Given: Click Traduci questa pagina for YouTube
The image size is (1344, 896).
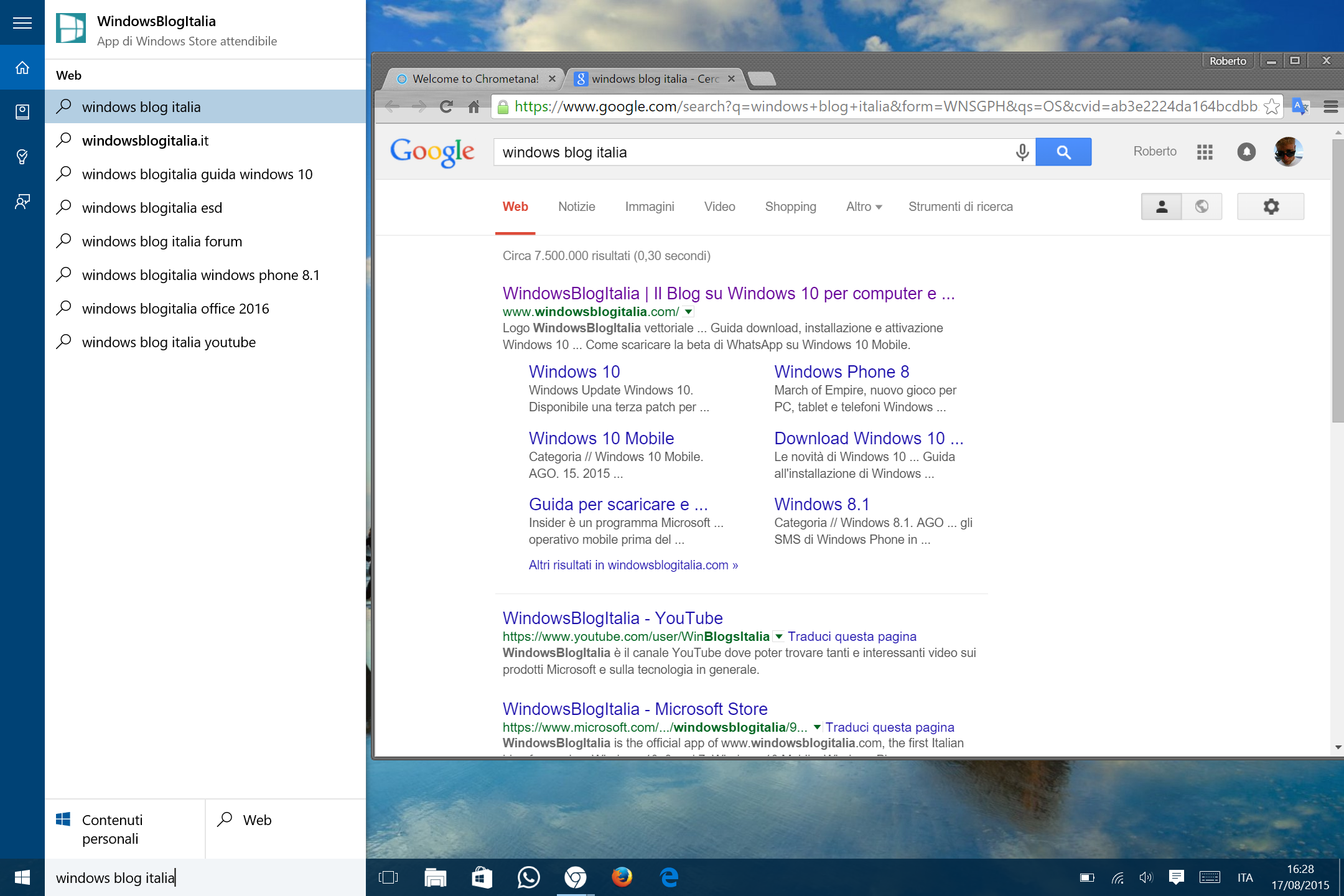Looking at the screenshot, I should point(852,637).
